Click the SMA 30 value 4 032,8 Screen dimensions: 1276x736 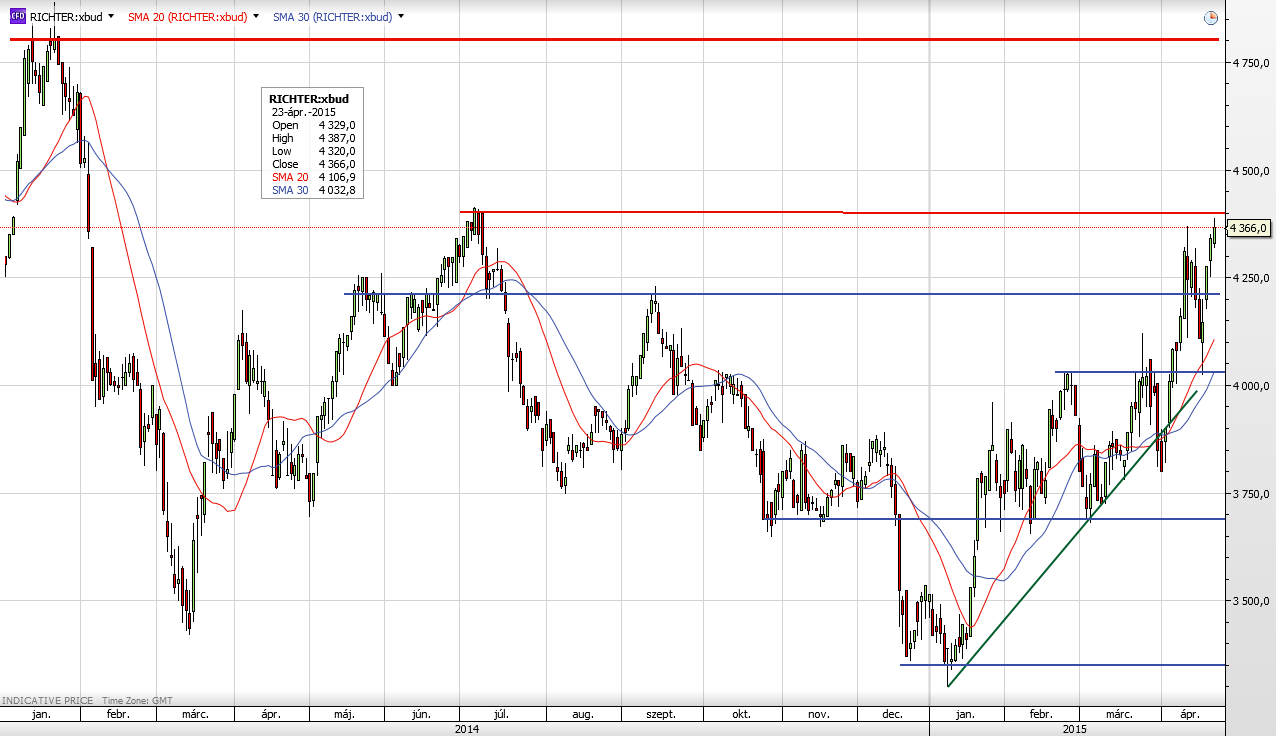click(x=337, y=190)
